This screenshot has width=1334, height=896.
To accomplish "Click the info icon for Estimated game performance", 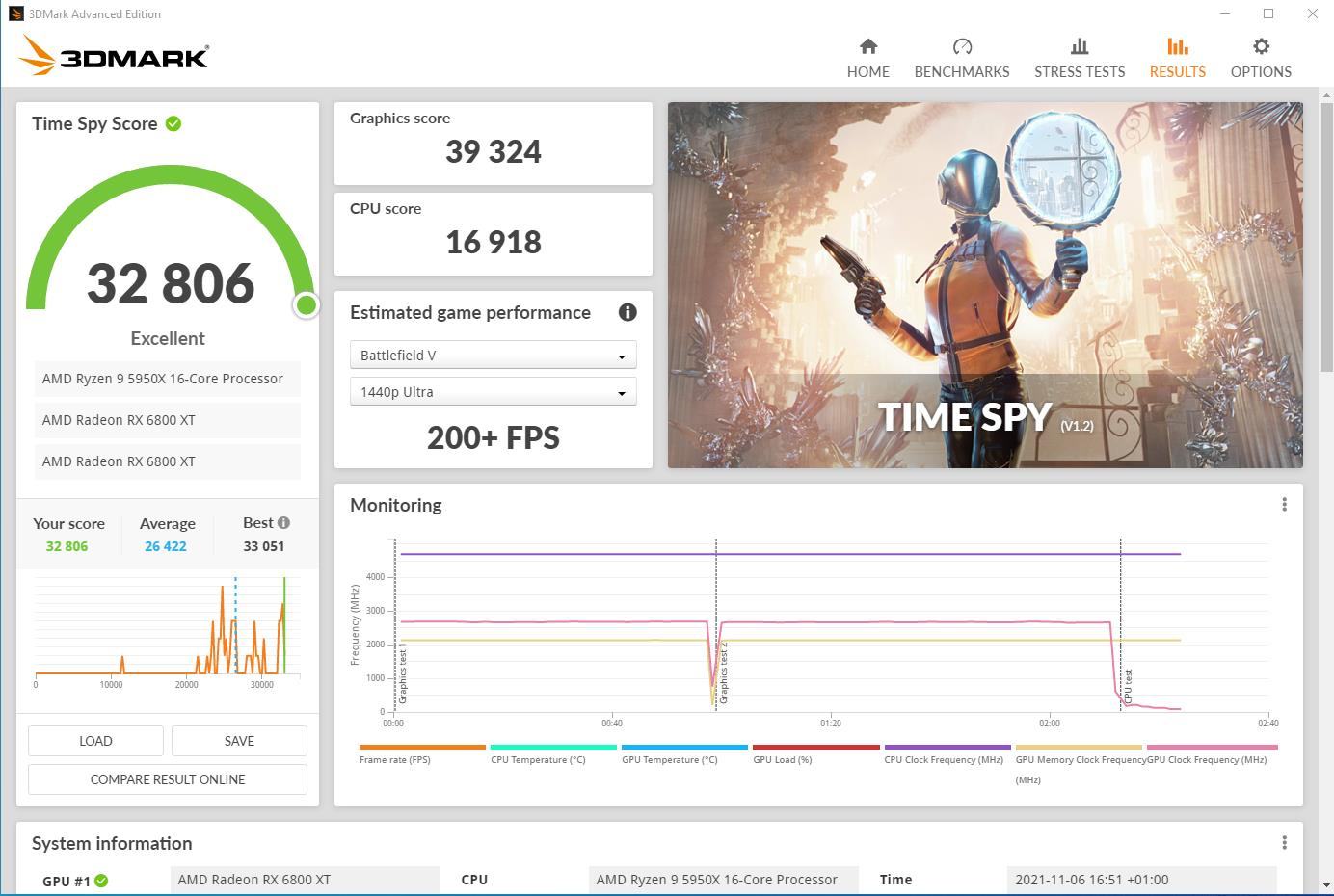I will point(627,312).
